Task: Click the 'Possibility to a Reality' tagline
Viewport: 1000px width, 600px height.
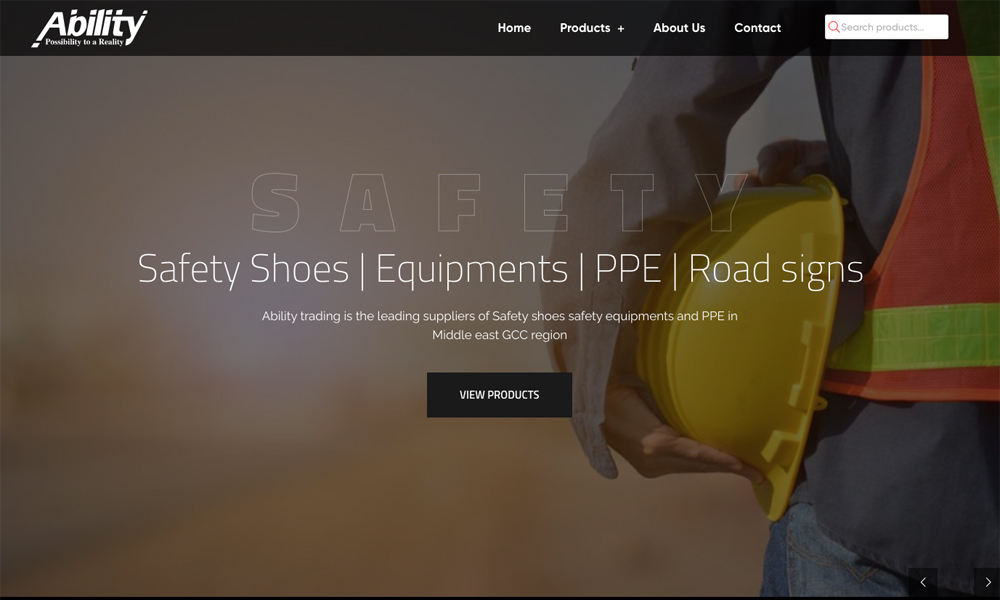Action: [x=84, y=42]
